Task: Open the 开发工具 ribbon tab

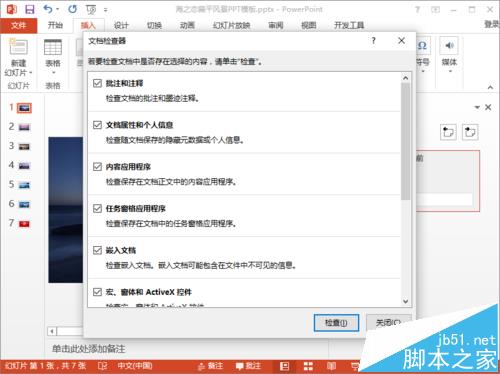Action: [x=349, y=25]
